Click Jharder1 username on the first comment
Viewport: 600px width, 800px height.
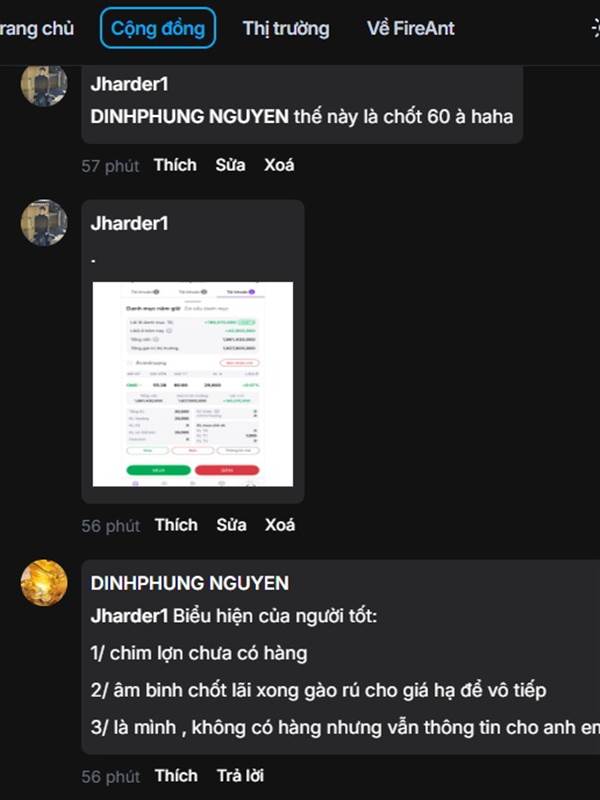click(x=129, y=84)
